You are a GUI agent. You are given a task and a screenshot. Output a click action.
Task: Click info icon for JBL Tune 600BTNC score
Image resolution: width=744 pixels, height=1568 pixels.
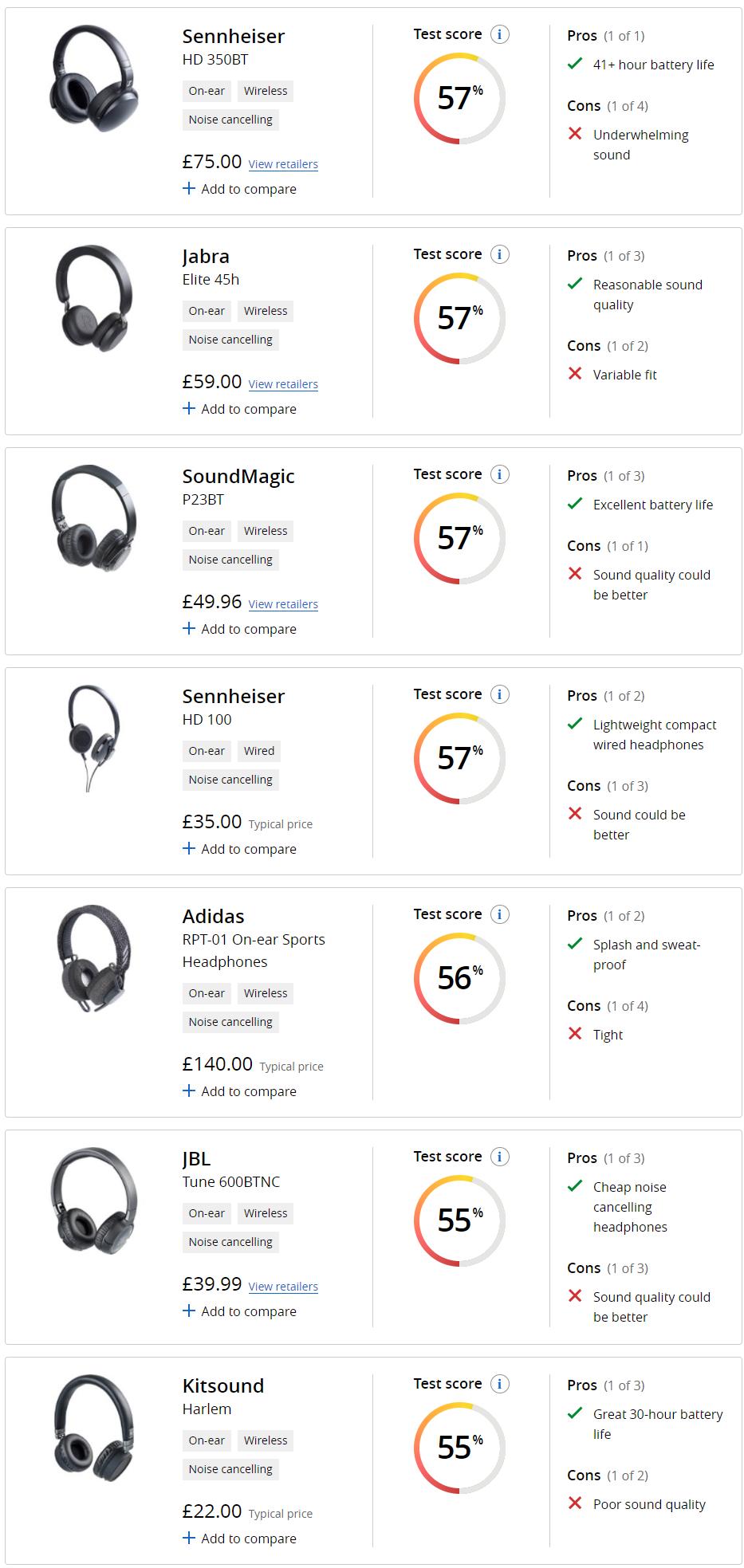[x=499, y=1157]
